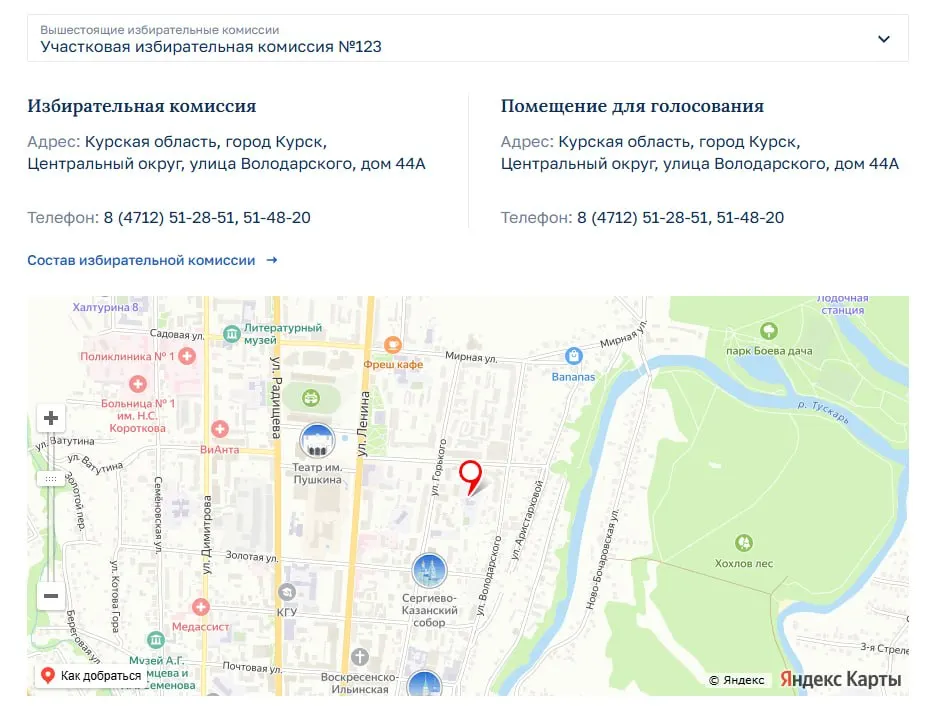Click Сергиево-Казанский собор landmark icon
Viewport: 927px width, 706px height.
pyautogui.click(x=429, y=571)
